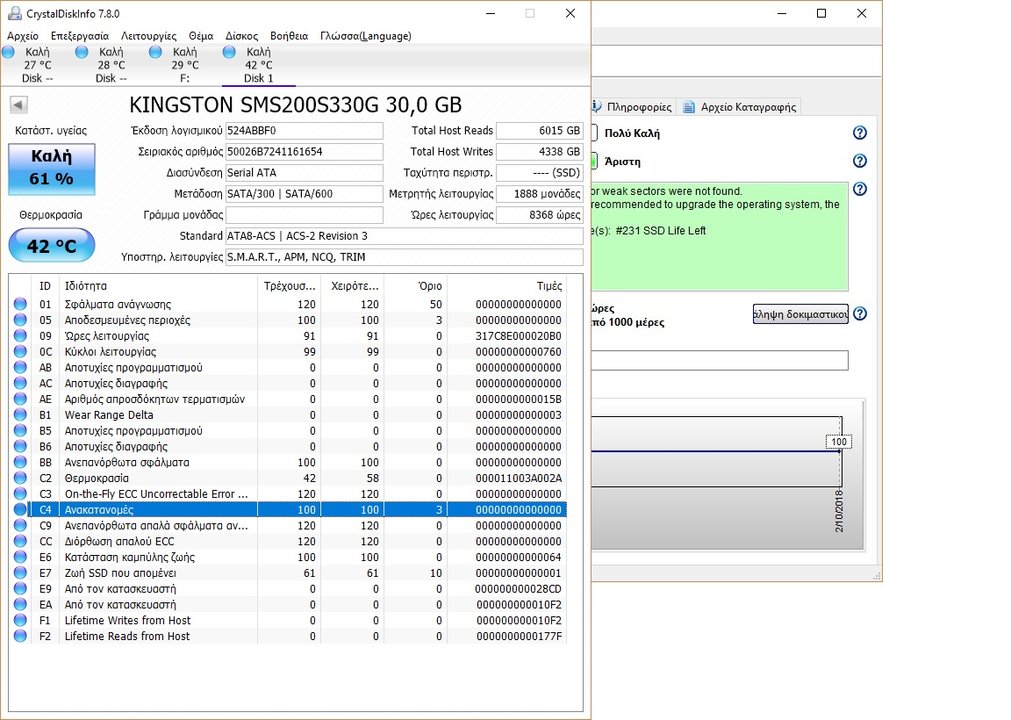
Task: Select the Disk -- entry at 28 °C
Action: click(x=111, y=64)
